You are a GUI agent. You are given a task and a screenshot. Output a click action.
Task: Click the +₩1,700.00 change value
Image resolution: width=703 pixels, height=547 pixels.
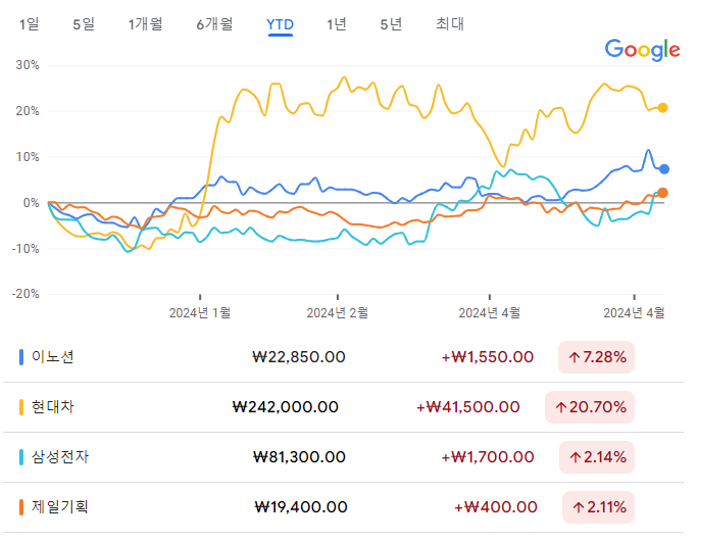click(x=488, y=457)
